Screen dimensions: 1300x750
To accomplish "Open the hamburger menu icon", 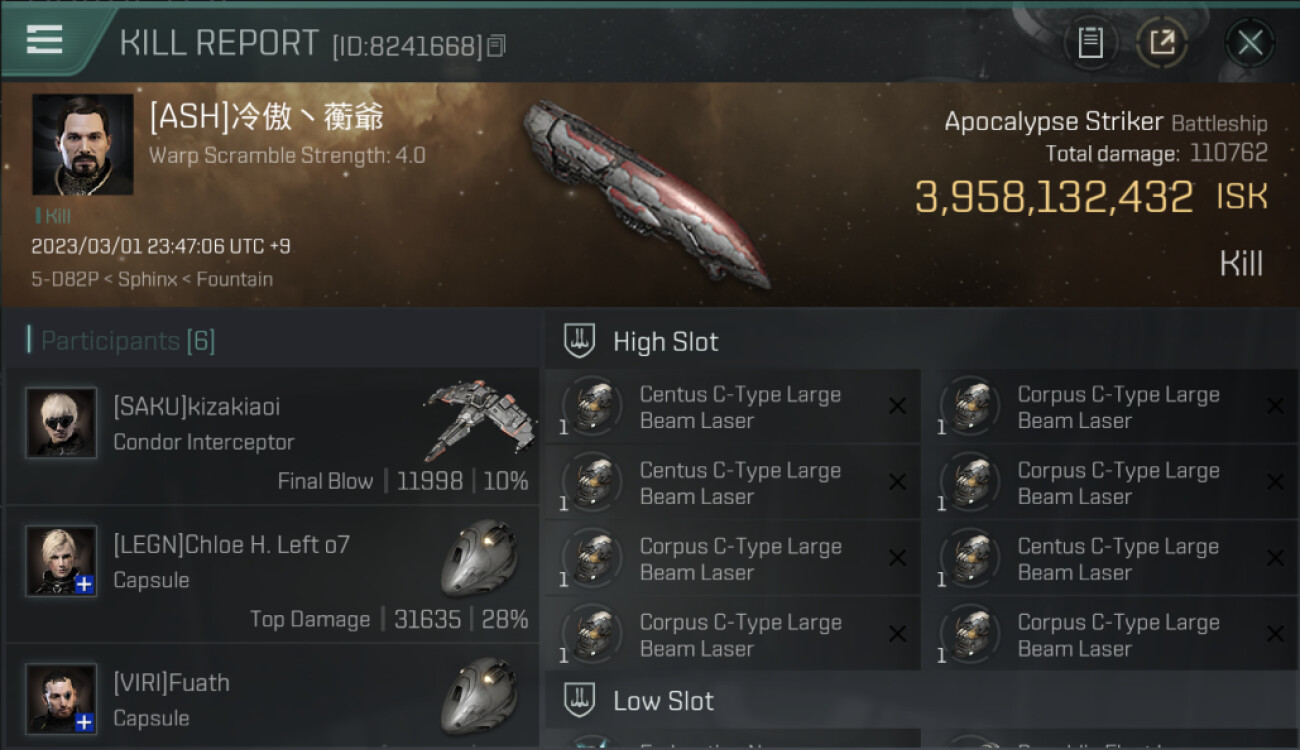I will pyautogui.click(x=44, y=40).
